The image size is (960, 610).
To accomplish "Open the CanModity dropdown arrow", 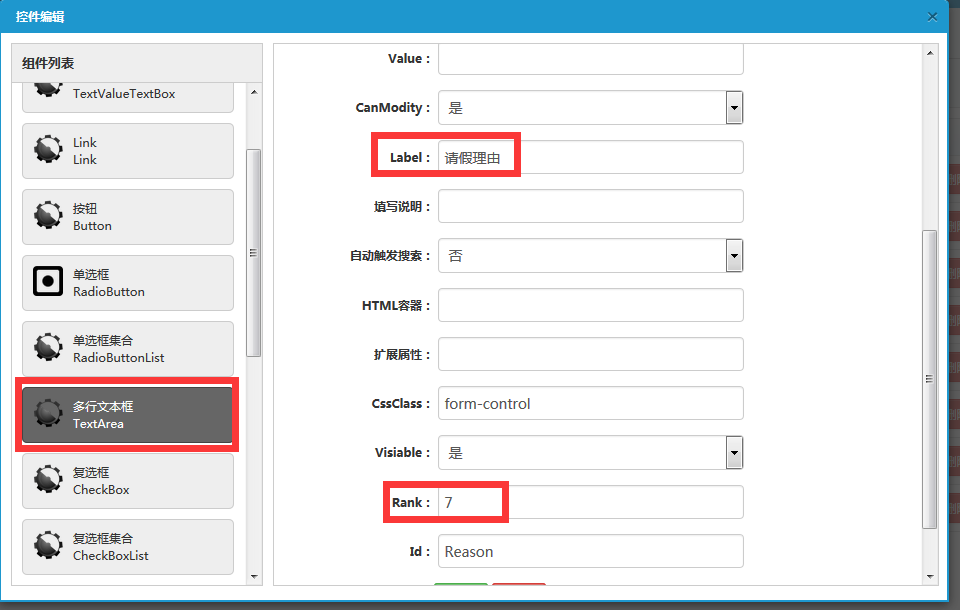I will click(734, 108).
